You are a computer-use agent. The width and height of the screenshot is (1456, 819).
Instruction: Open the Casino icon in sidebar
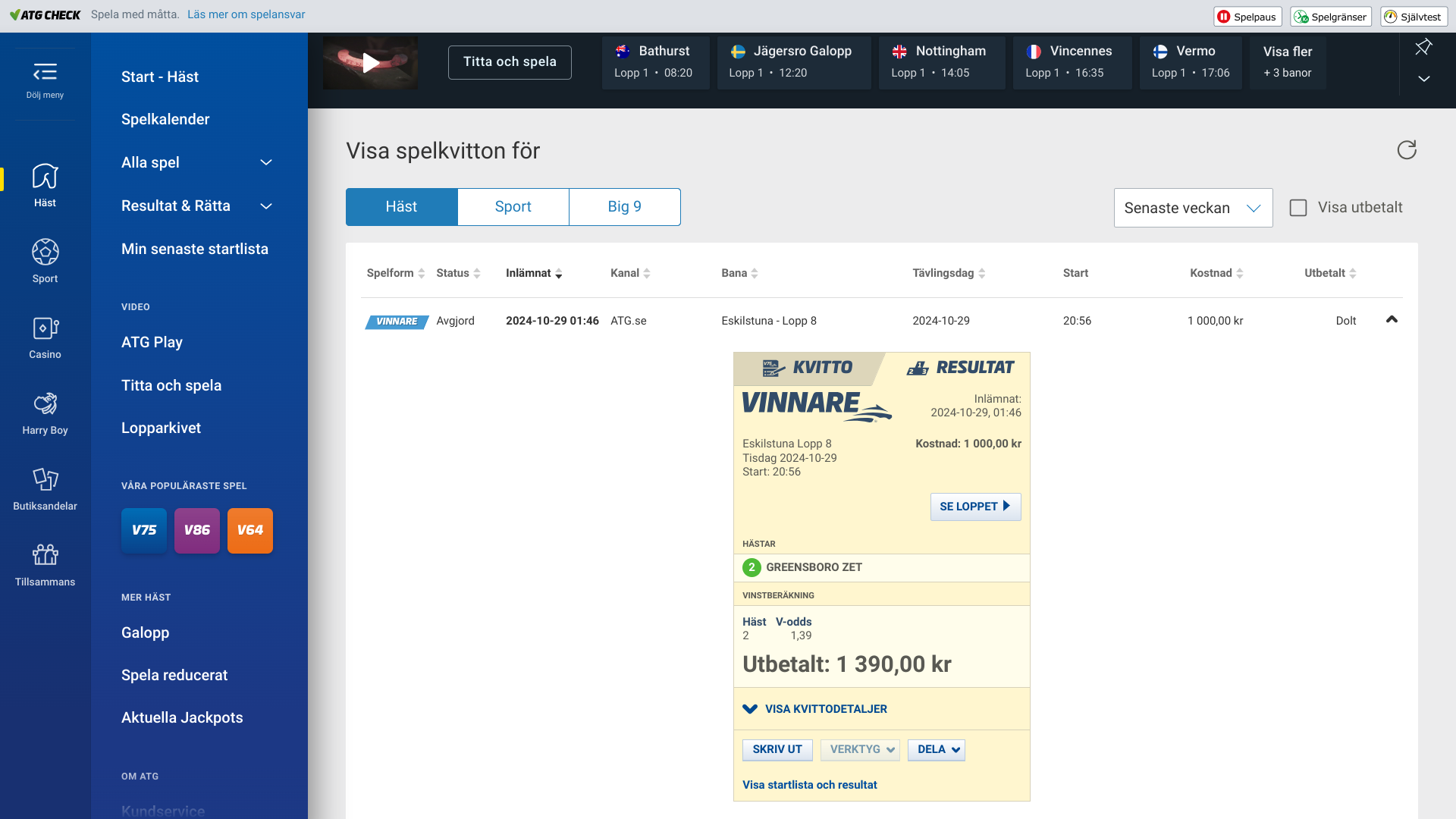pos(45,329)
